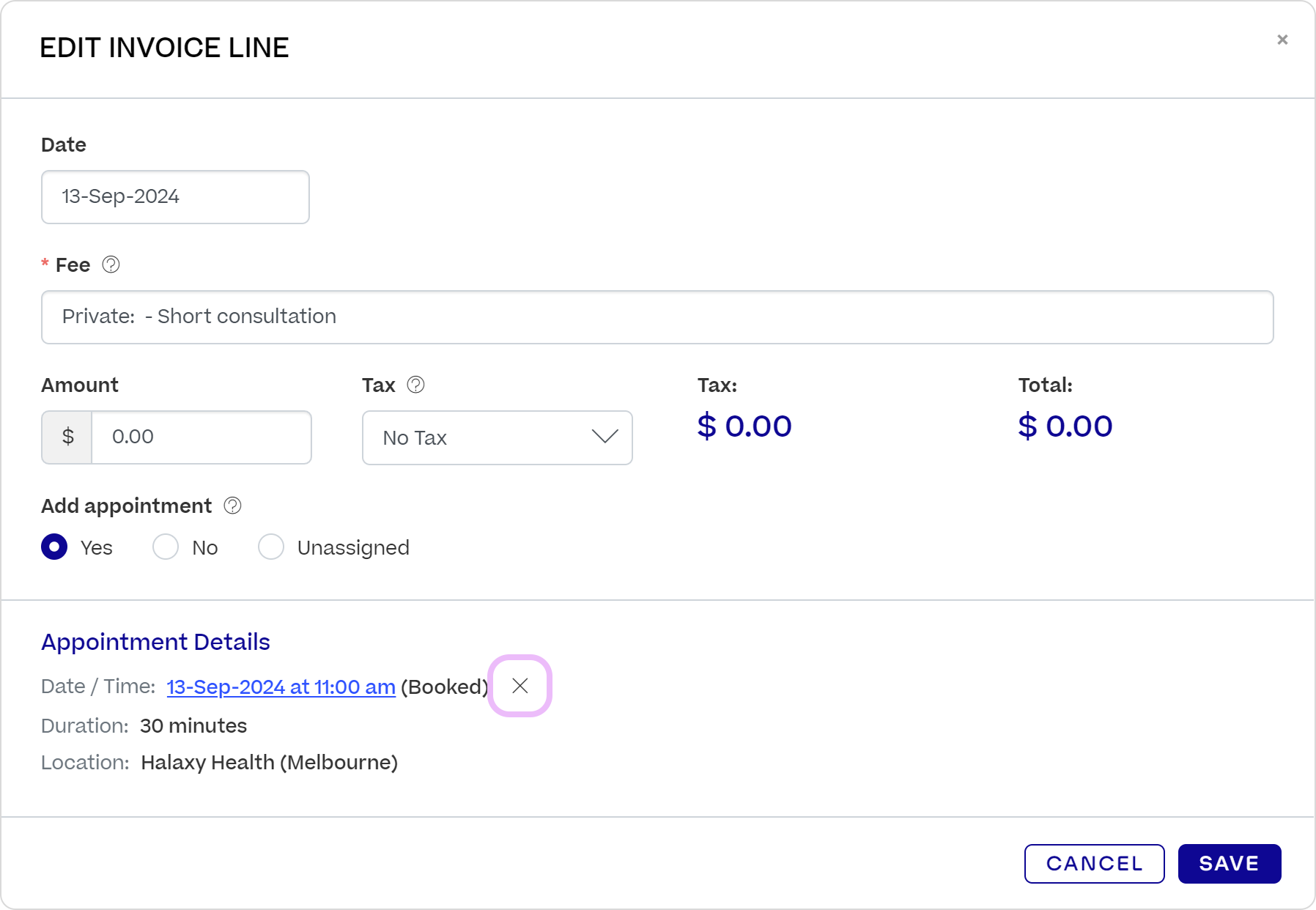Select the '30 minutes' duration text

pos(193,725)
